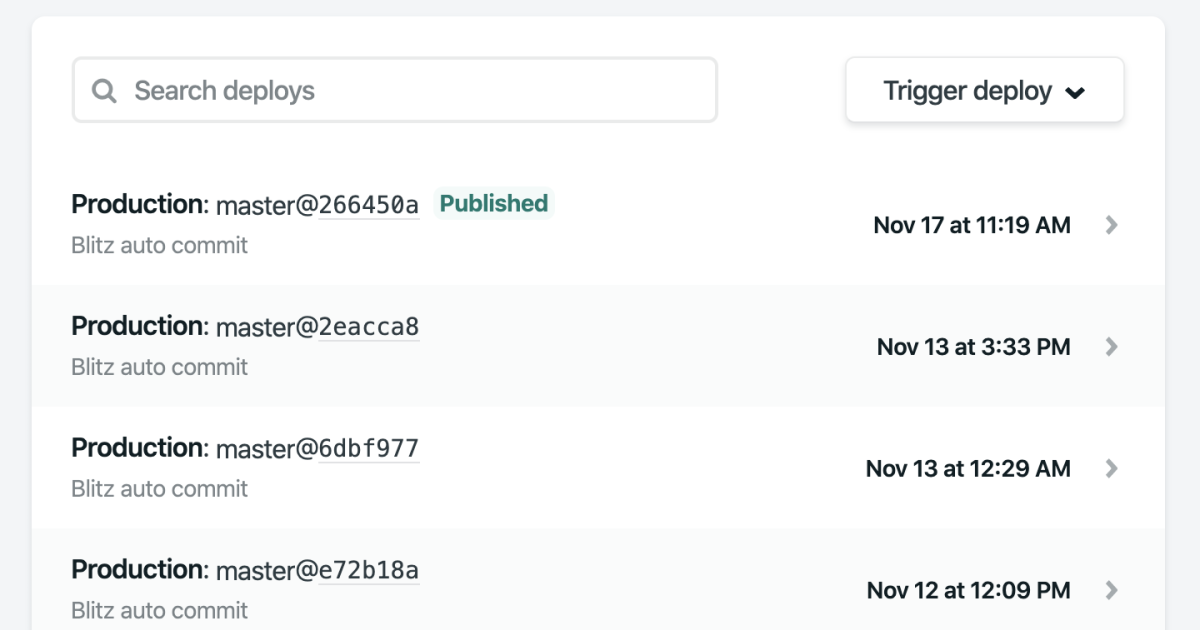The height and width of the screenshot is (630, 1200).
Task: Click the Published status badge
Action: click(x=494, y=204)
